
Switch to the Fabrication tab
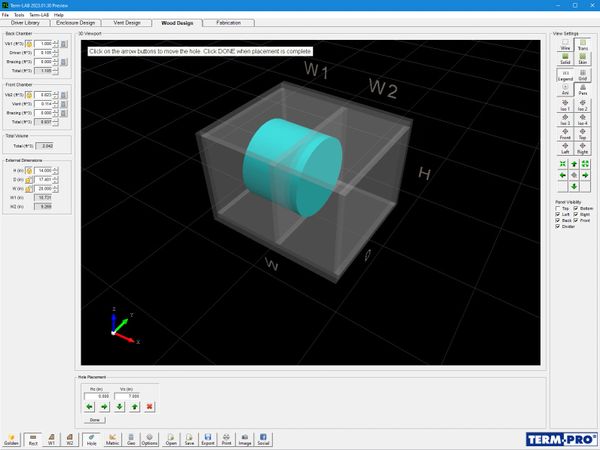point(228,23)
